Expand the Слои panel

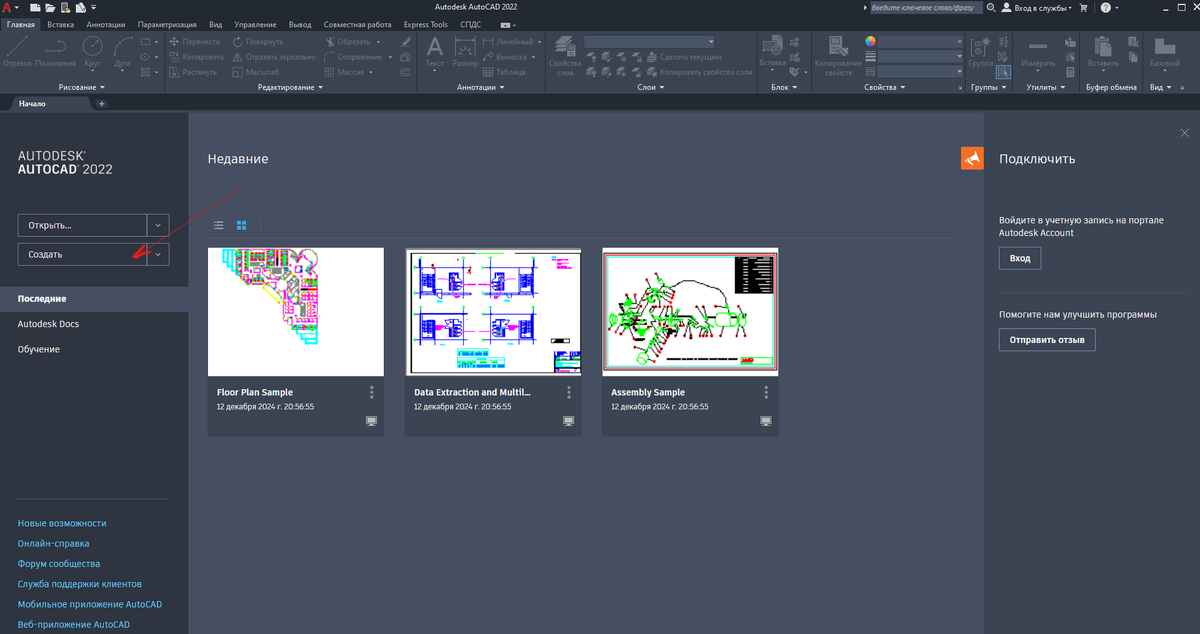[649, 87]
